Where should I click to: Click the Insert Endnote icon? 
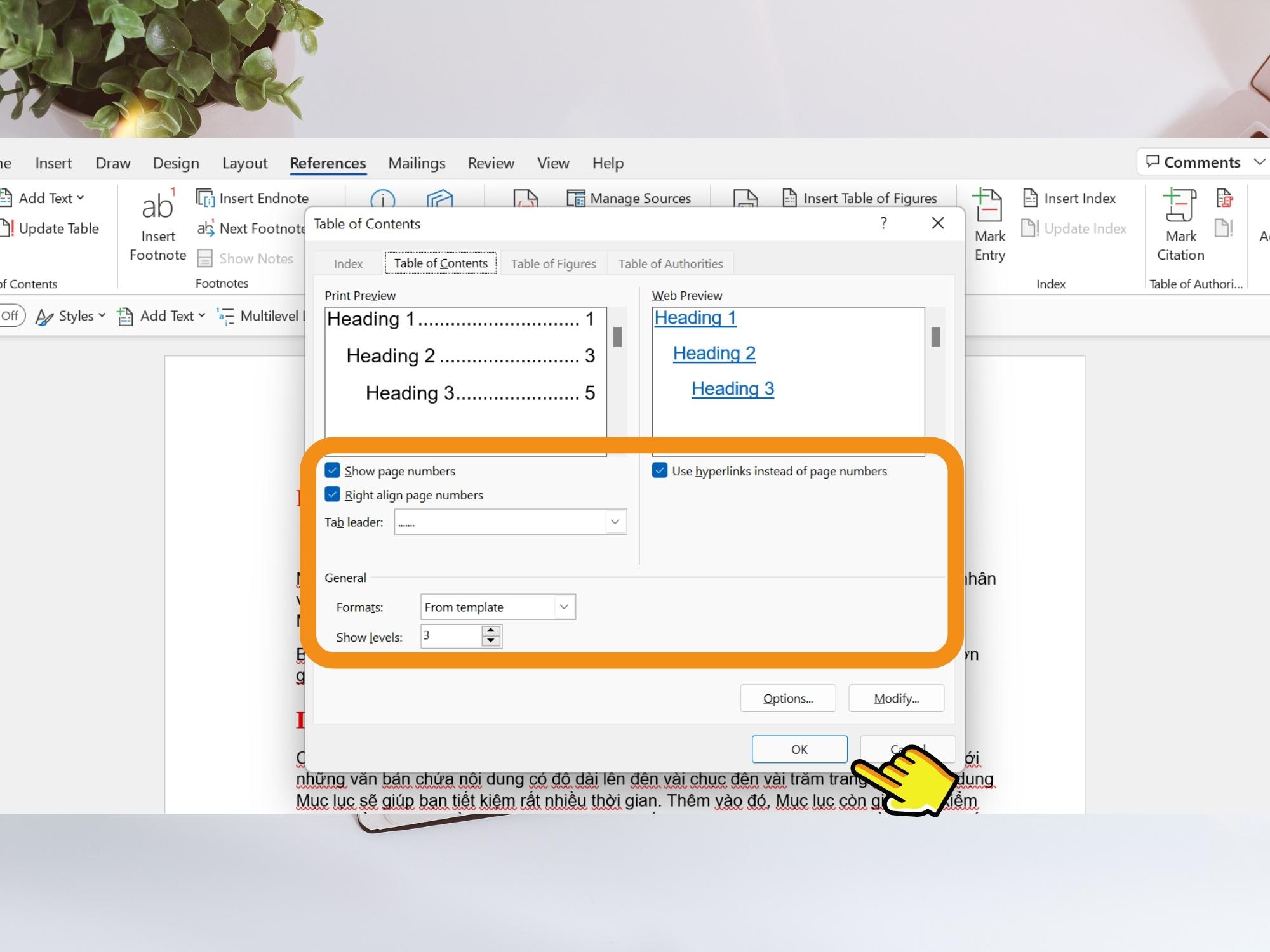coord(205,198)
